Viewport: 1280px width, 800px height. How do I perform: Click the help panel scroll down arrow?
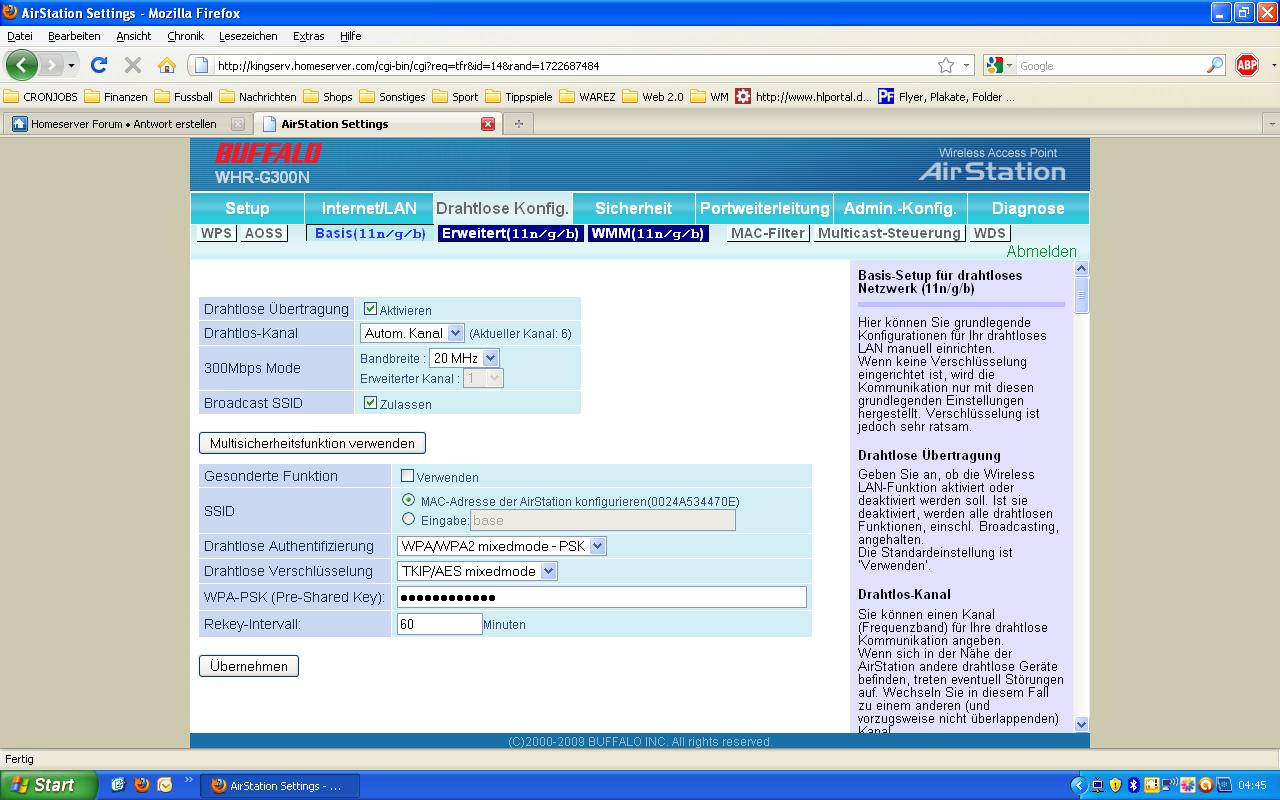click(x=1081, y=724)
